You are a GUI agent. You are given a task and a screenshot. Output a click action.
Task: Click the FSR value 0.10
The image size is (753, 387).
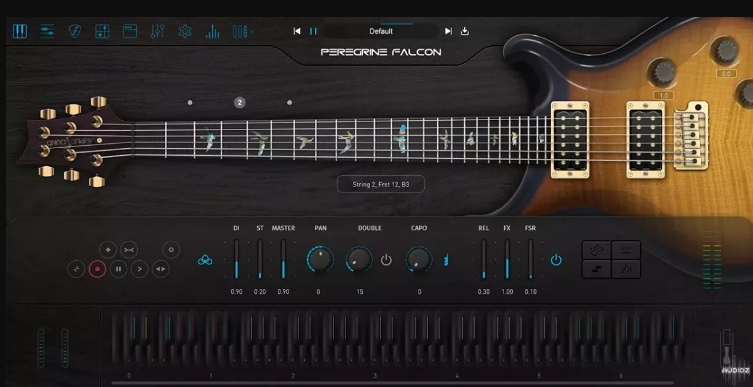coord(531,292)
